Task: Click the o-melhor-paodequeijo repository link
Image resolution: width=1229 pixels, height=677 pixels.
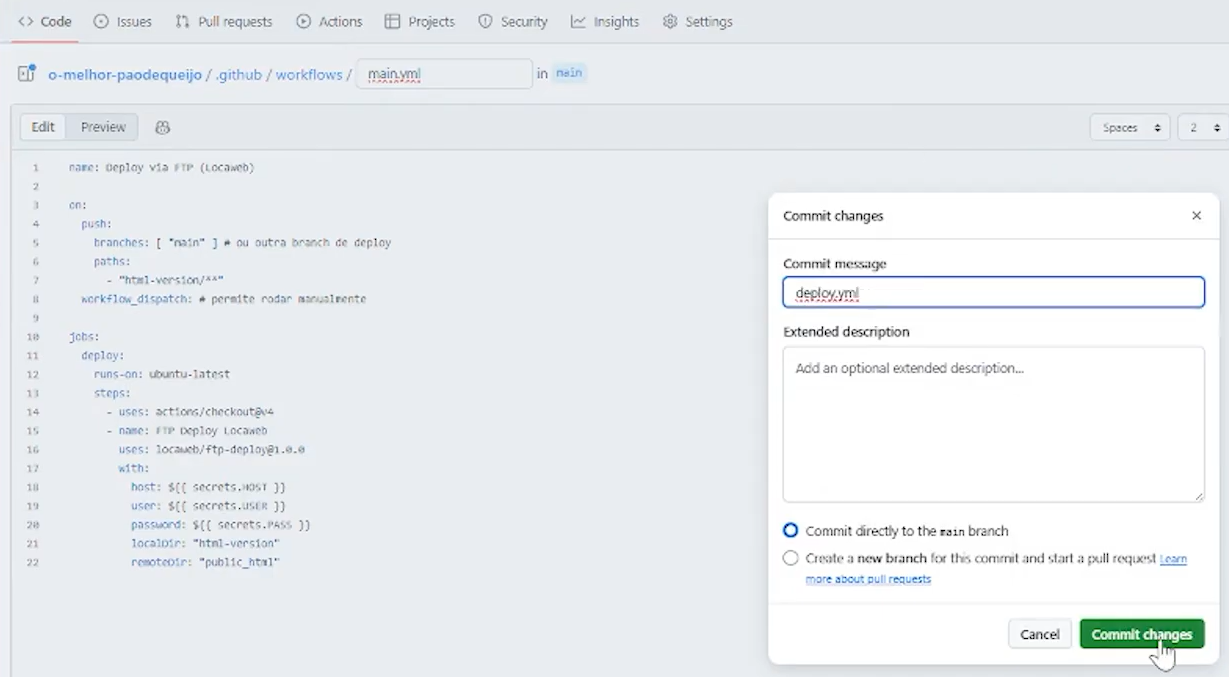Action: (x=125, y=75)
